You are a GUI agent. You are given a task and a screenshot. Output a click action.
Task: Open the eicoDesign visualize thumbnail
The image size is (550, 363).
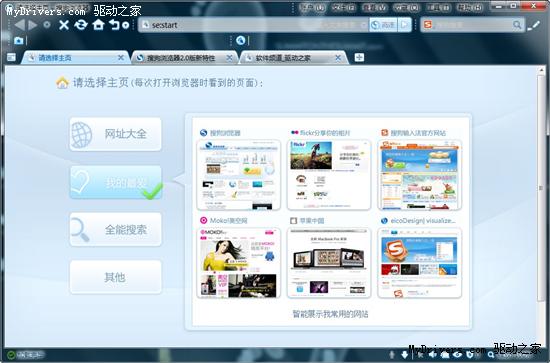(x=420, y=263)
